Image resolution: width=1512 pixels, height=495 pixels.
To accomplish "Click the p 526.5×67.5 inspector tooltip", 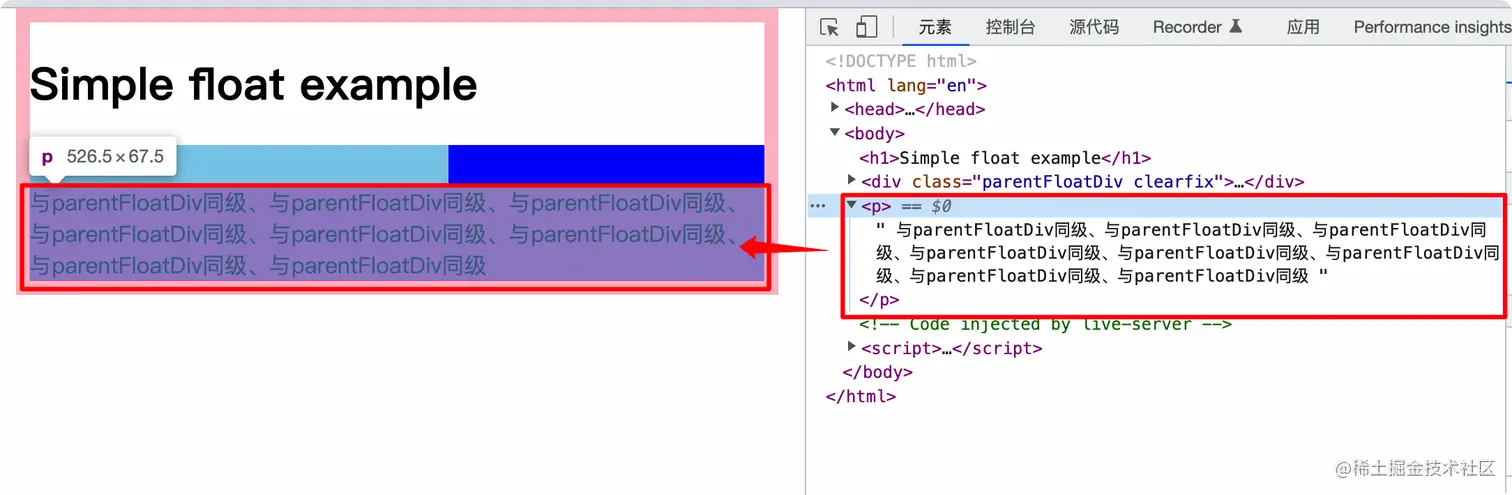I will pos(103,157).
